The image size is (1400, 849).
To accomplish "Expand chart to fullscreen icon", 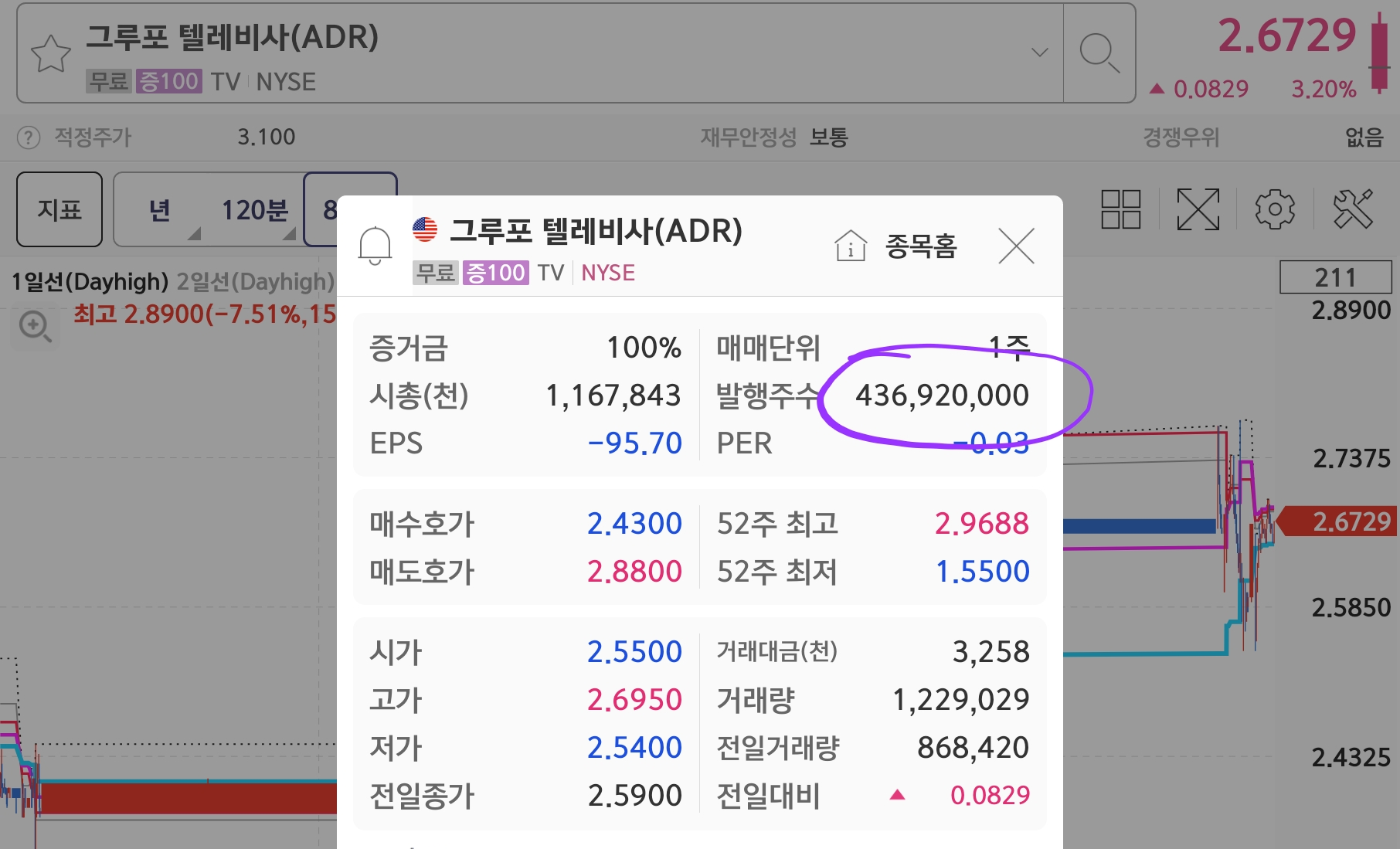I will (1198, 209).
